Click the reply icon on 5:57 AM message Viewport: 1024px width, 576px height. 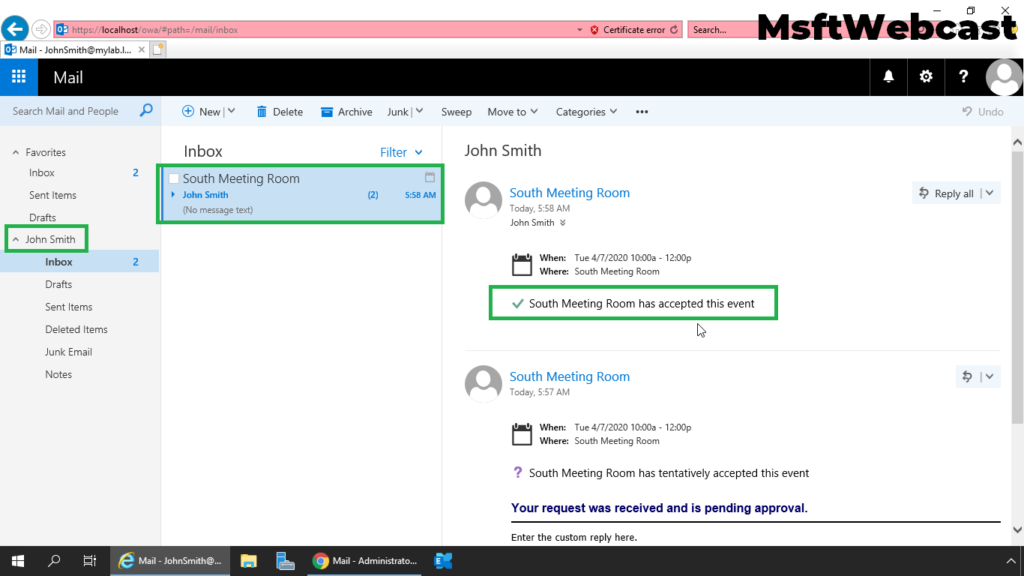(967, 376)
